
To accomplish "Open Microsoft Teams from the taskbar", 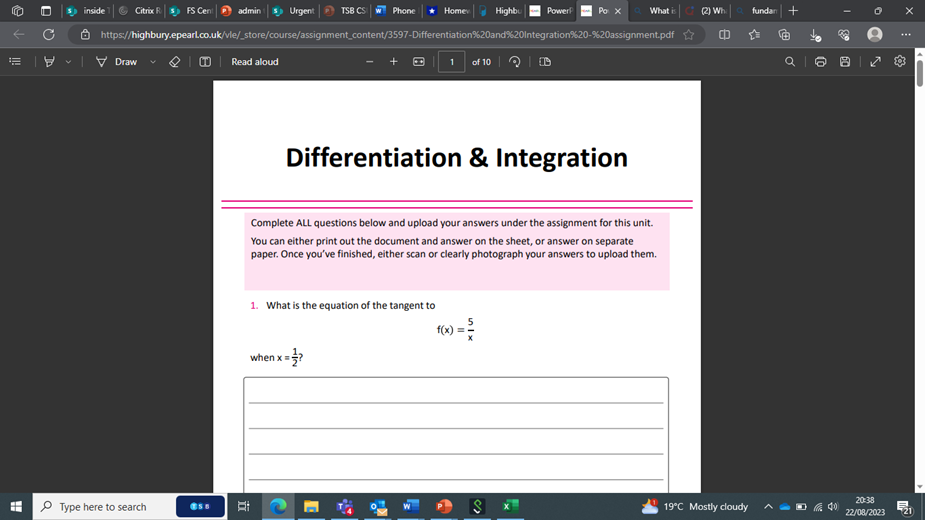I will 345,506.
